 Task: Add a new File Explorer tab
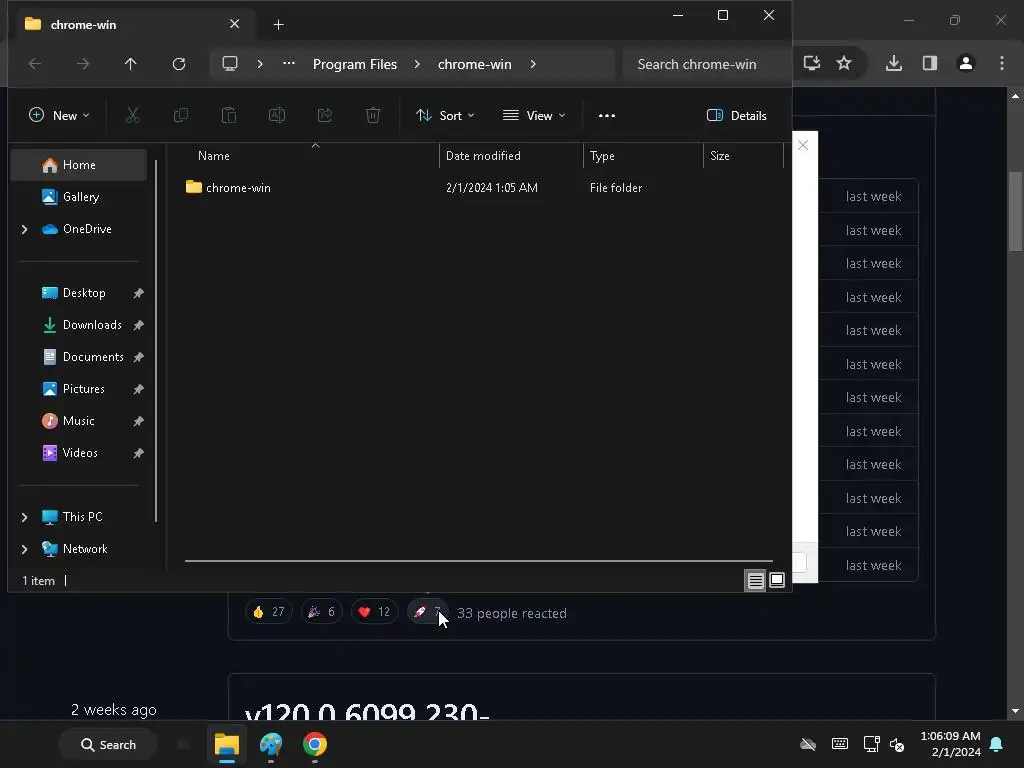point(278,25)
